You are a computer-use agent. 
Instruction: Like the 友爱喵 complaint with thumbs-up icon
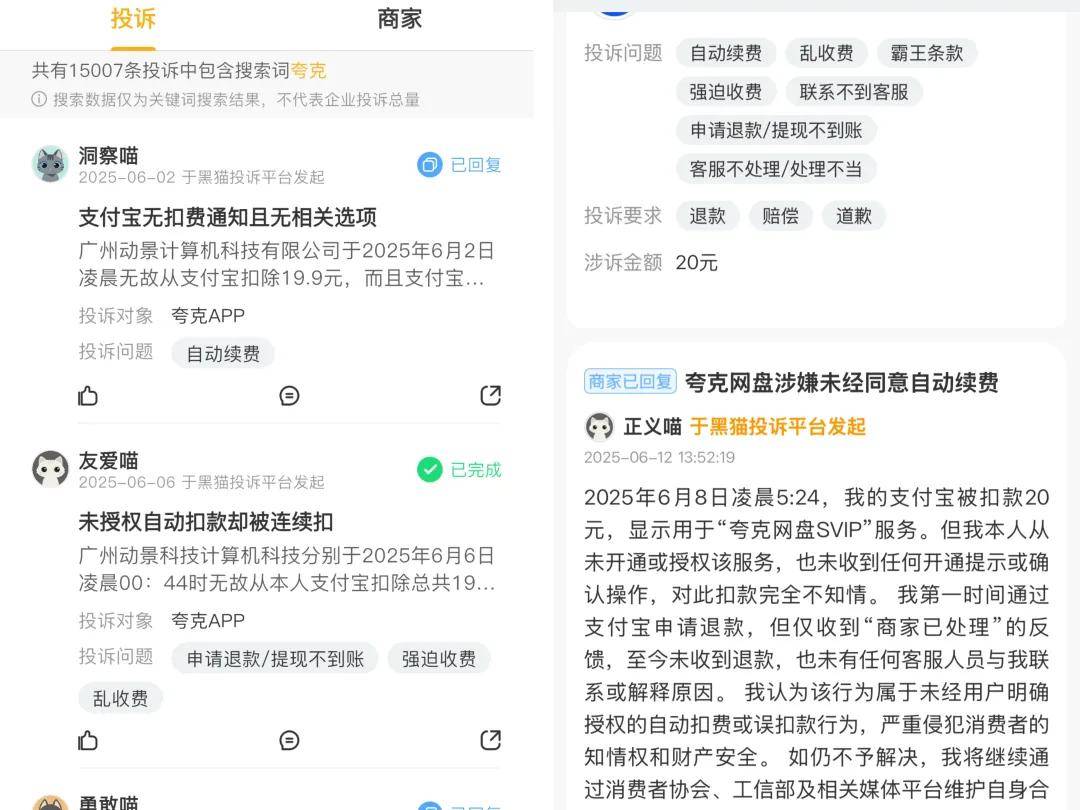tap(88, 740)
